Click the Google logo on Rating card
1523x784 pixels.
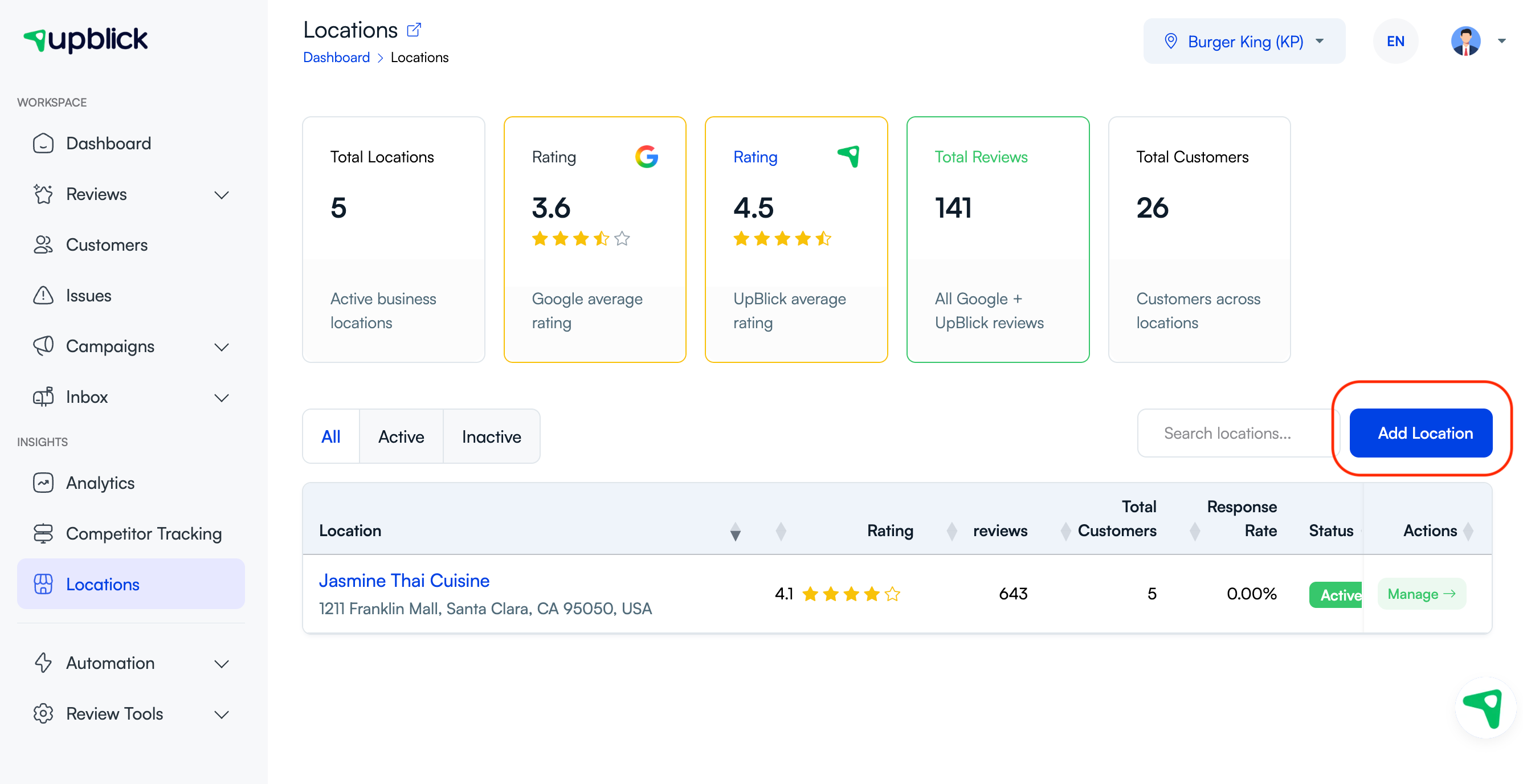click(646, 157)
